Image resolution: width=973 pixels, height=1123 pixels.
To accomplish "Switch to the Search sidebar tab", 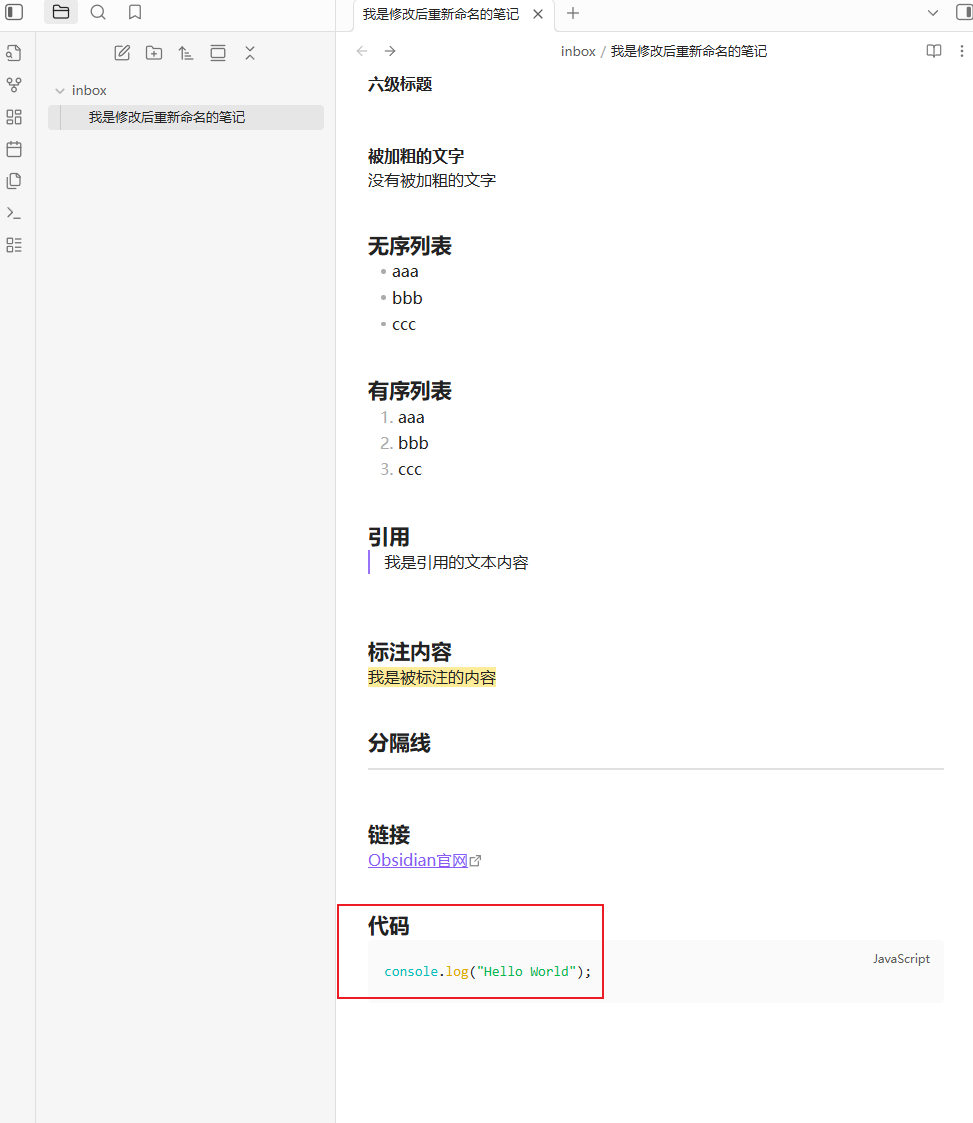I will click(98, 13).
